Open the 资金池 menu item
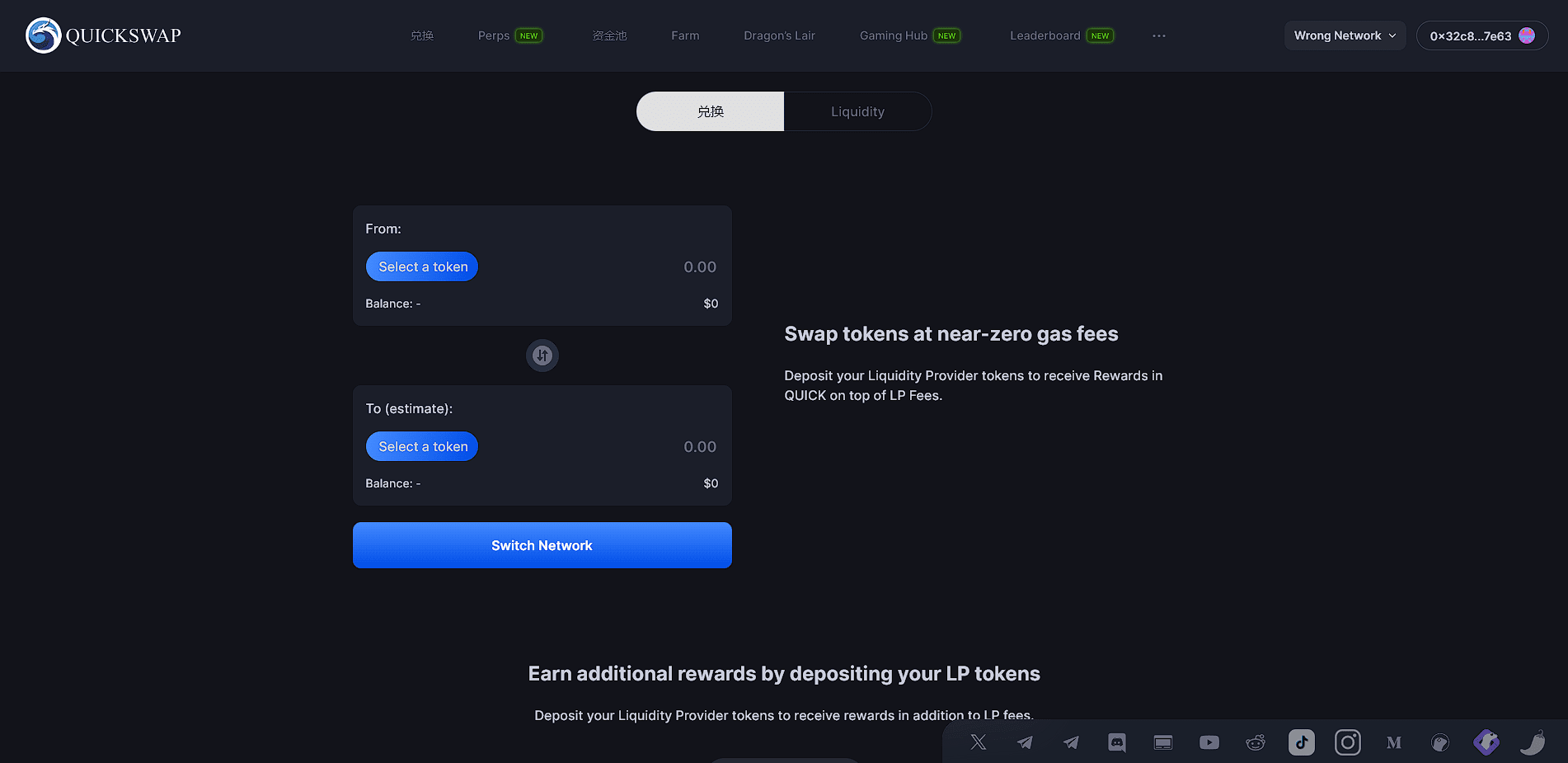This screenshot has height=763, width=1568. click(x=609, y=35)
